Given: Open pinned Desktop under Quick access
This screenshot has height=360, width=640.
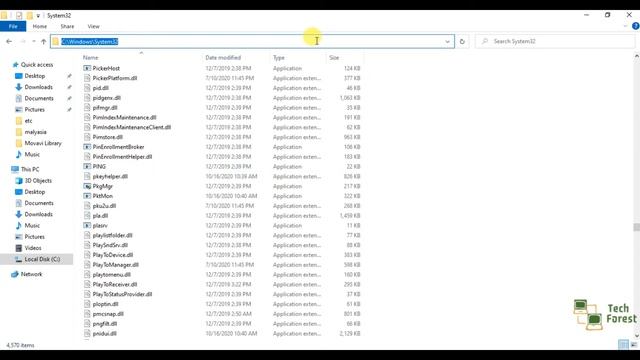Looking at the screenshot, I should 35,76.
